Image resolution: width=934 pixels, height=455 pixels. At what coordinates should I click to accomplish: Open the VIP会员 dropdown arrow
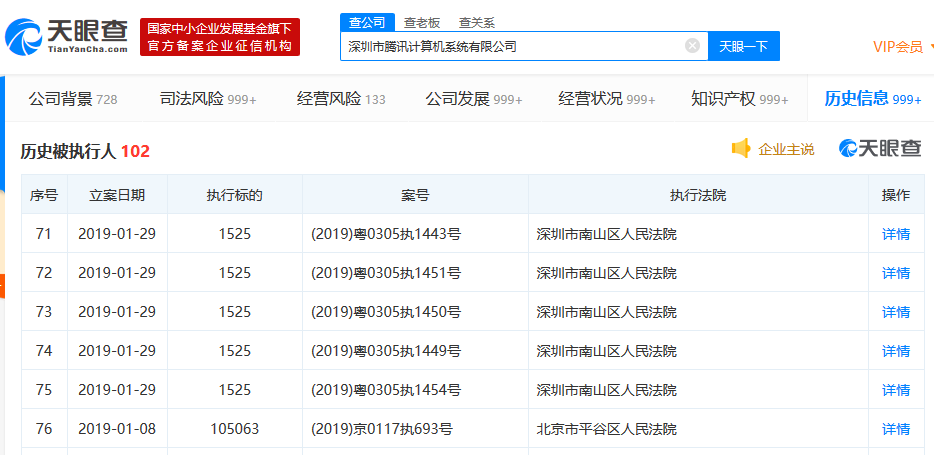[931, 46]
